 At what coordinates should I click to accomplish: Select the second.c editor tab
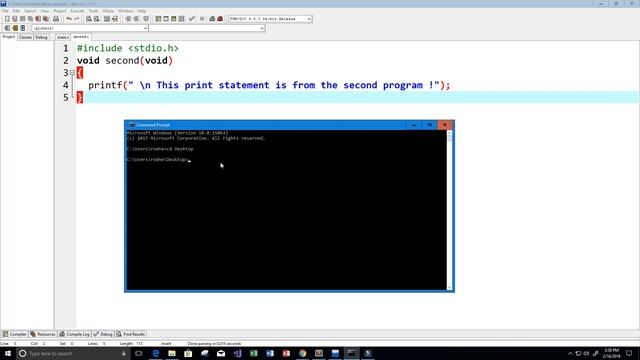(81, 37)
